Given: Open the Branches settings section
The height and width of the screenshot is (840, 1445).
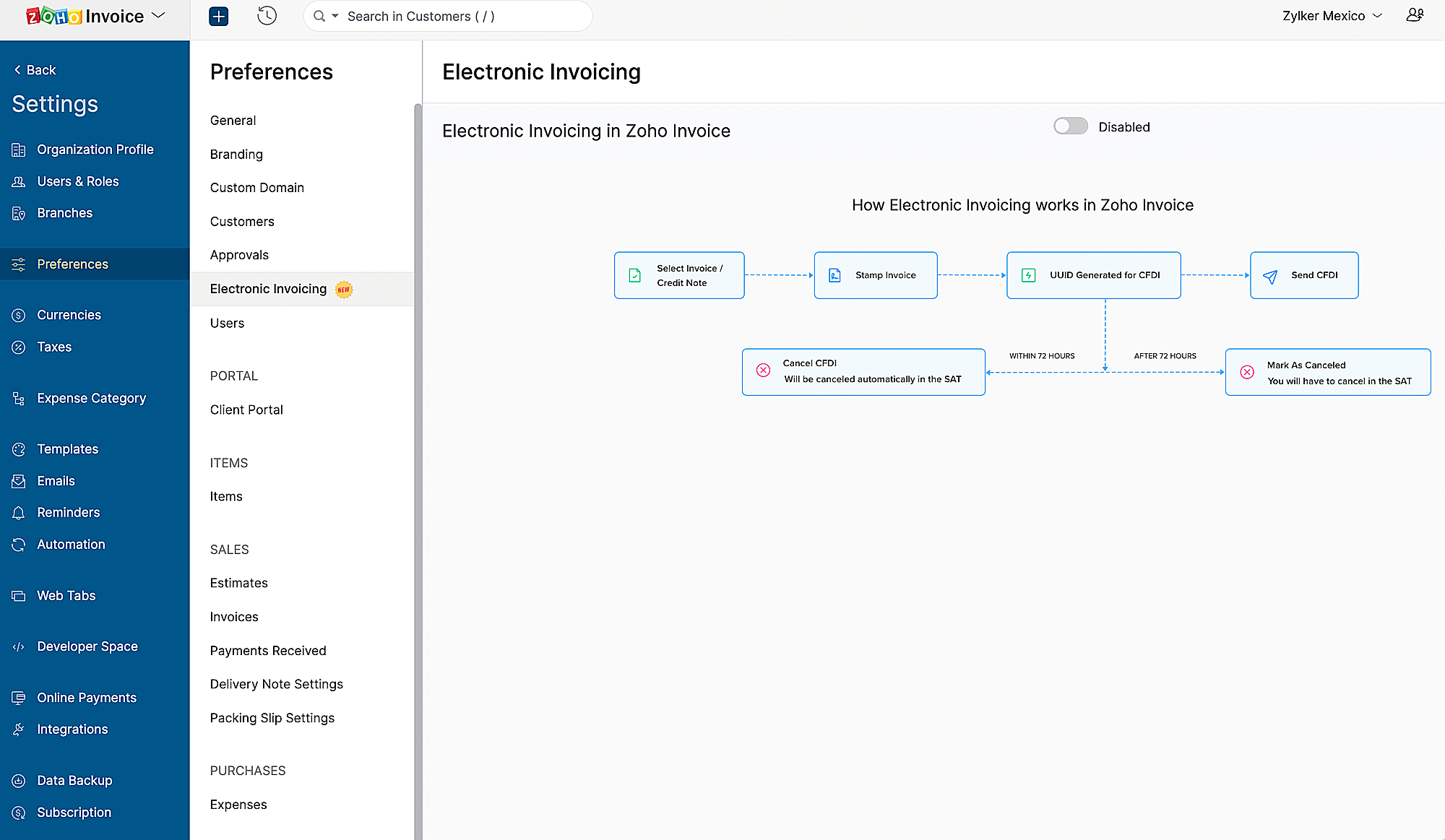Looking at the screenshot, I should coord(64,212).
